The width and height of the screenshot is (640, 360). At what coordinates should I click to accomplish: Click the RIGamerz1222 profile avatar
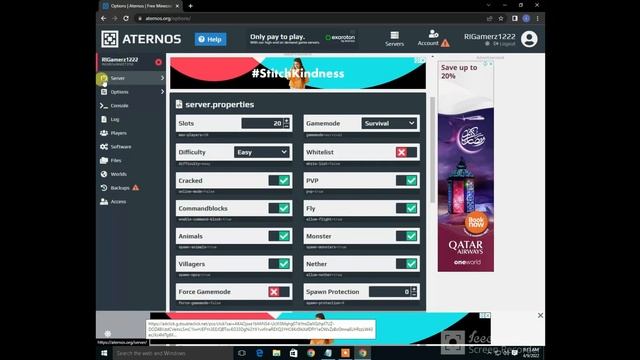[529, 39]
